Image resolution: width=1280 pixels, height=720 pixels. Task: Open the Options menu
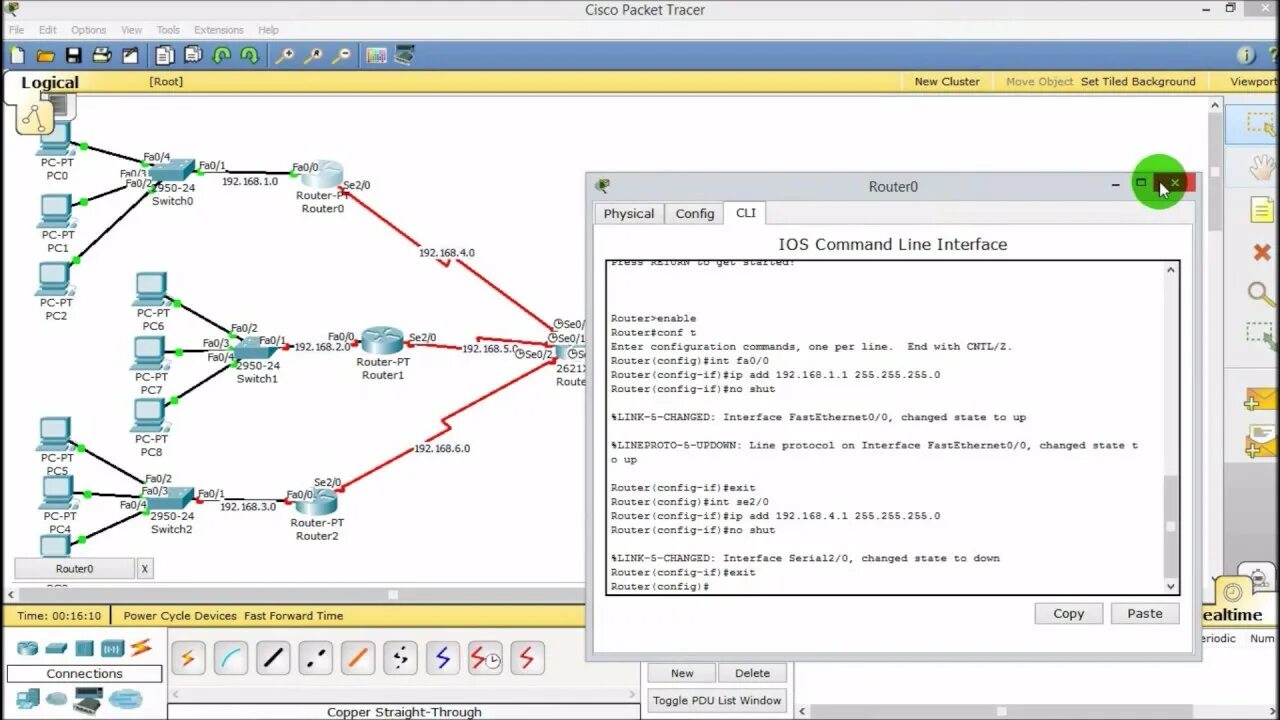(x=88, y=30)
